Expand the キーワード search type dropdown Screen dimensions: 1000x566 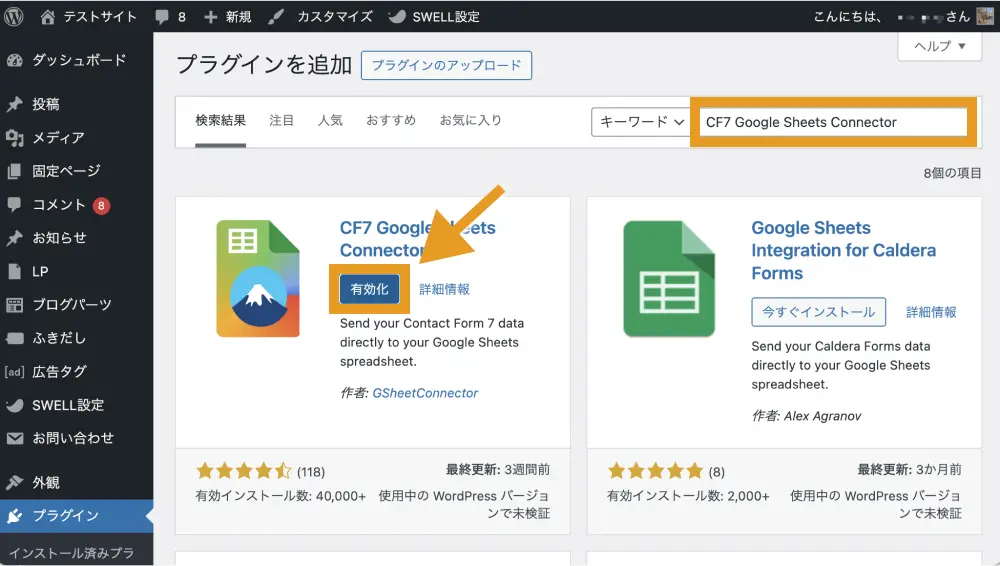641,122
